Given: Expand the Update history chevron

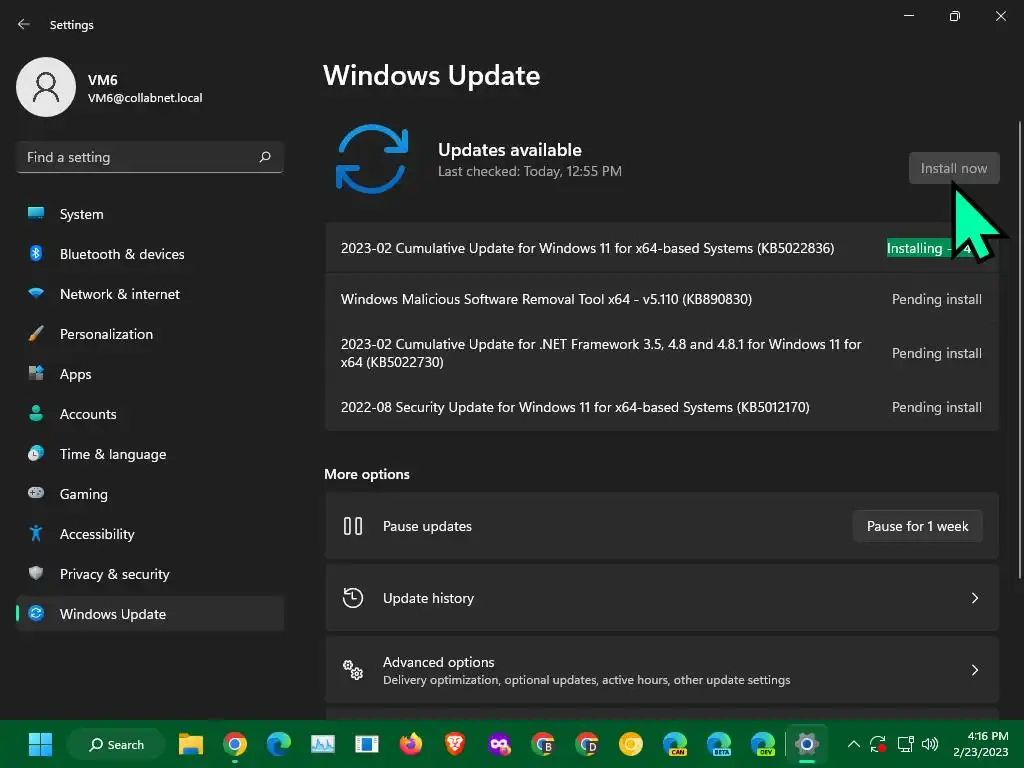Looking at the screenshot, I should coord(974,598).
